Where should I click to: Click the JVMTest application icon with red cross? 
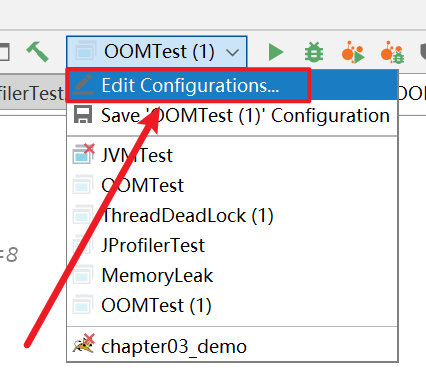(x=84, y=154)
